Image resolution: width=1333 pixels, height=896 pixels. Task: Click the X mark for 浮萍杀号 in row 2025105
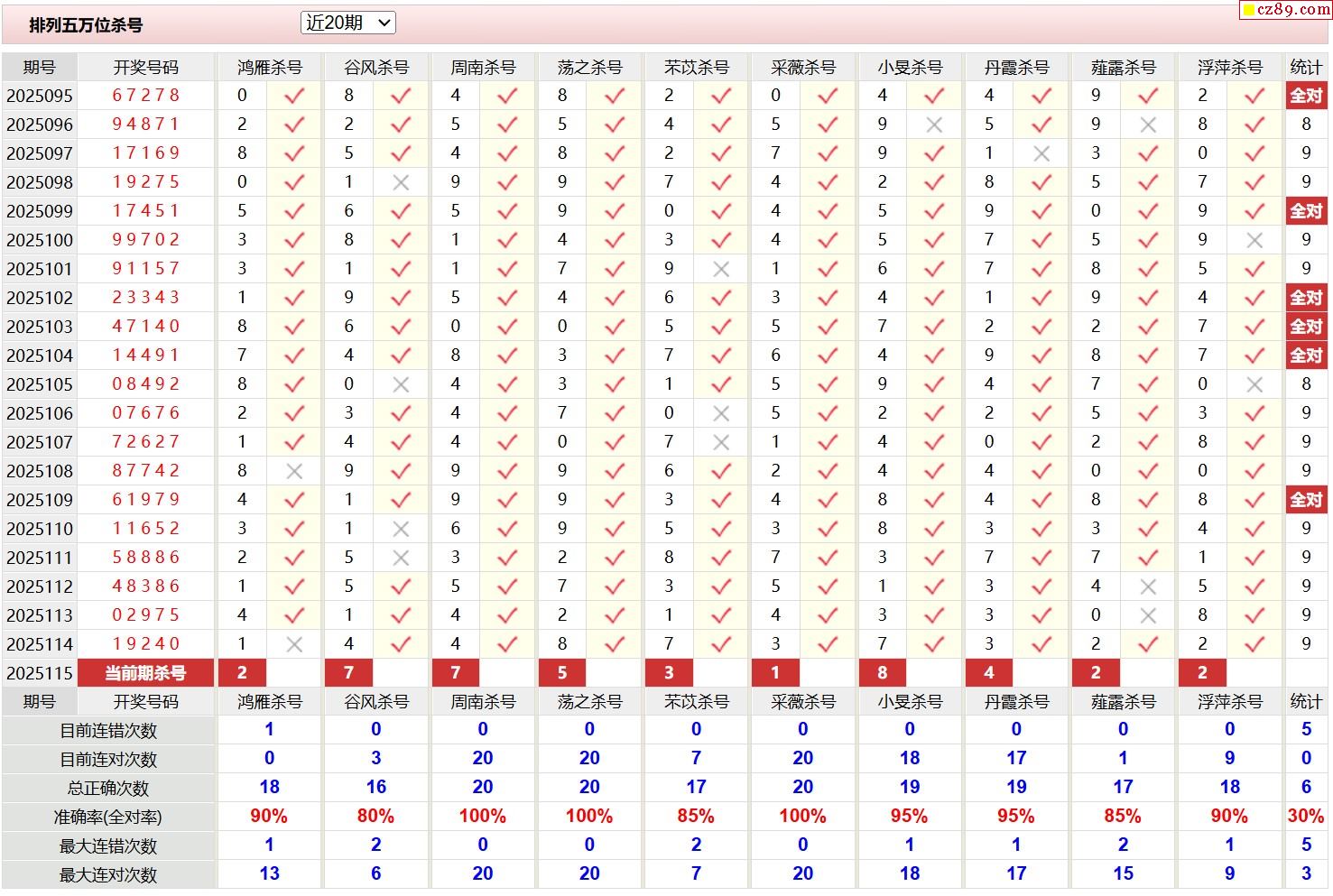tap(1254, 384)
